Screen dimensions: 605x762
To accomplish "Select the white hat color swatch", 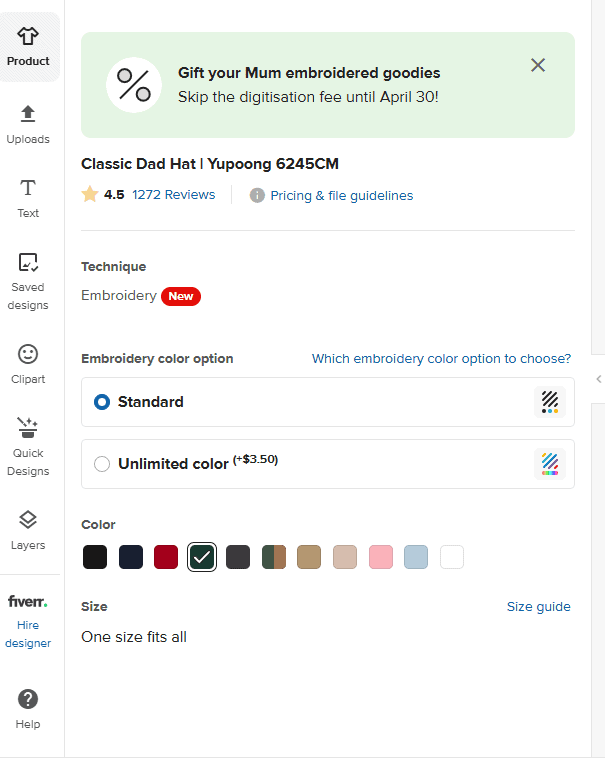I will click(452, 557).
